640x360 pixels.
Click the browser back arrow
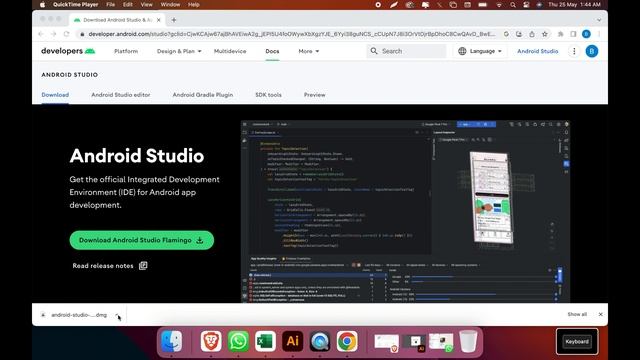click(x=41, y=34)
